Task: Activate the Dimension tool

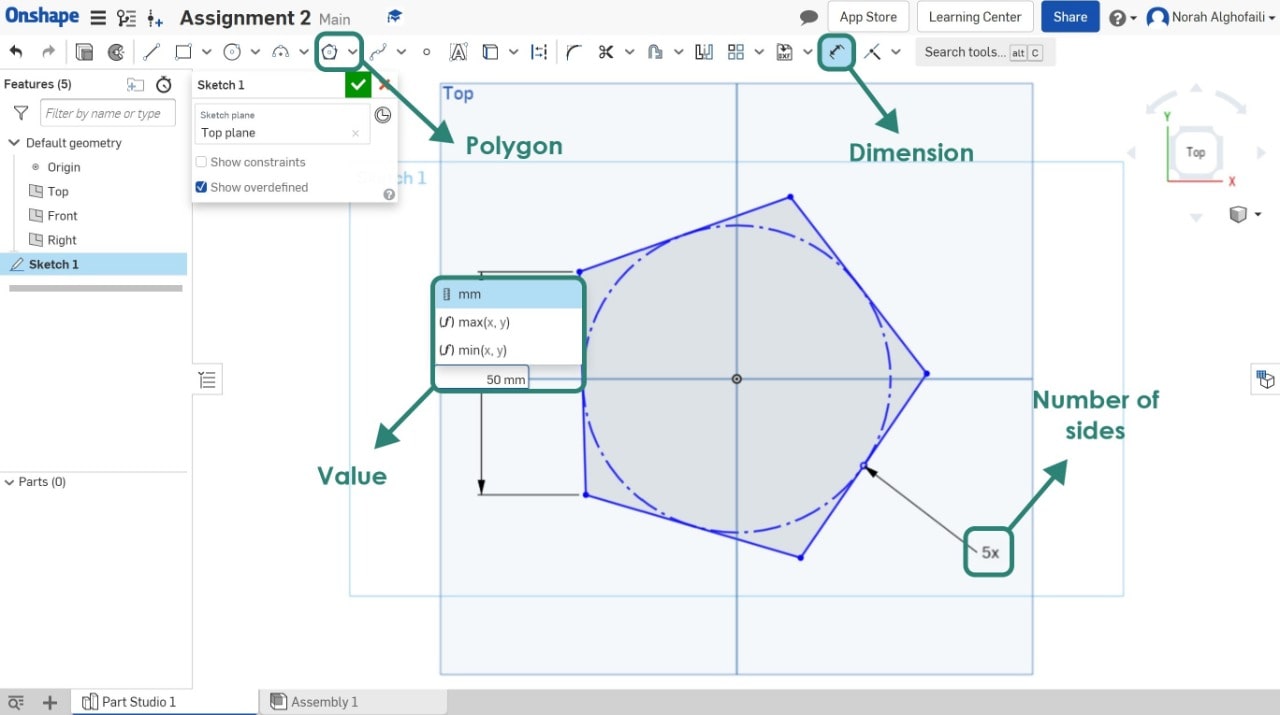Action: coord(837,52)
